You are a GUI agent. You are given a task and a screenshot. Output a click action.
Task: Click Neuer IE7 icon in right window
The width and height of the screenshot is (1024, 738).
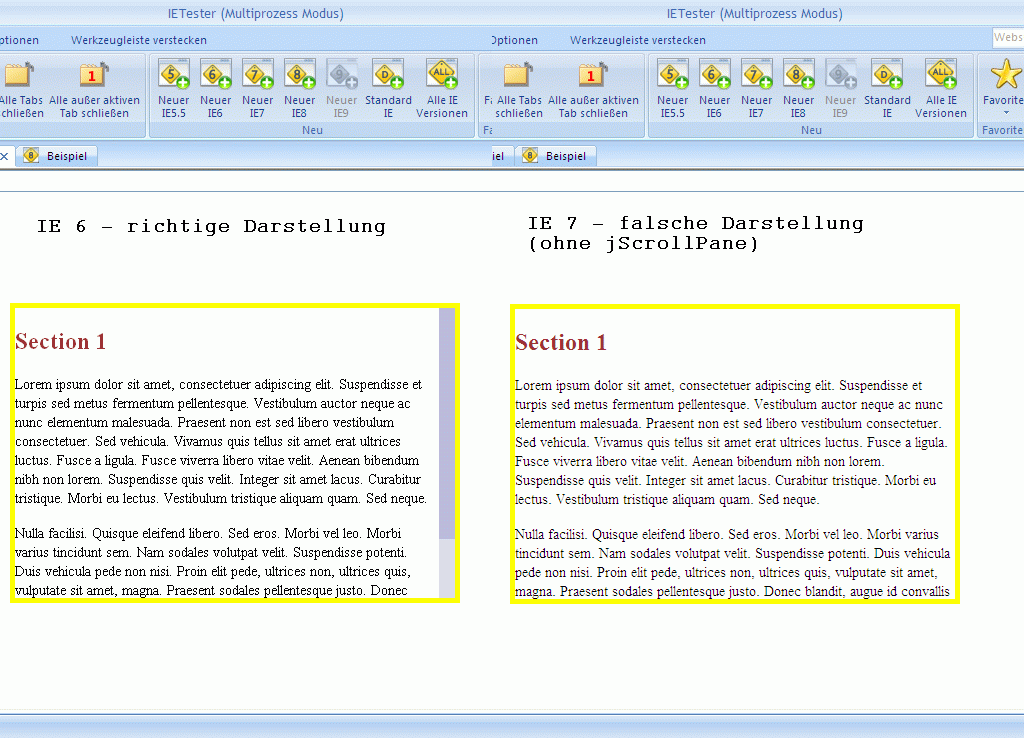point(756,89)
